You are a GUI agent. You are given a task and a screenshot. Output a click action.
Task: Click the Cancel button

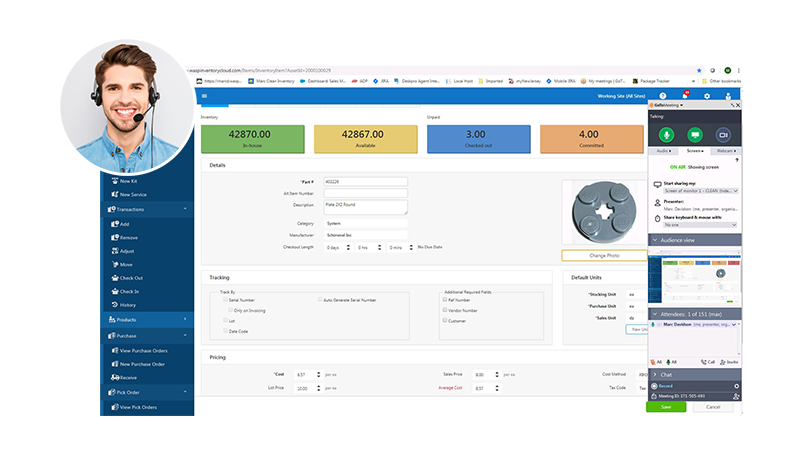713,407
